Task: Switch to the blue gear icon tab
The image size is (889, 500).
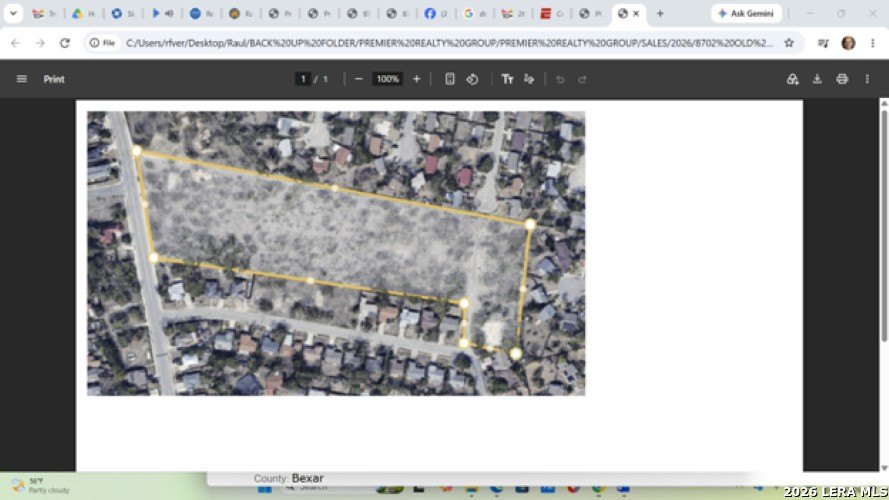Action: 122,13
